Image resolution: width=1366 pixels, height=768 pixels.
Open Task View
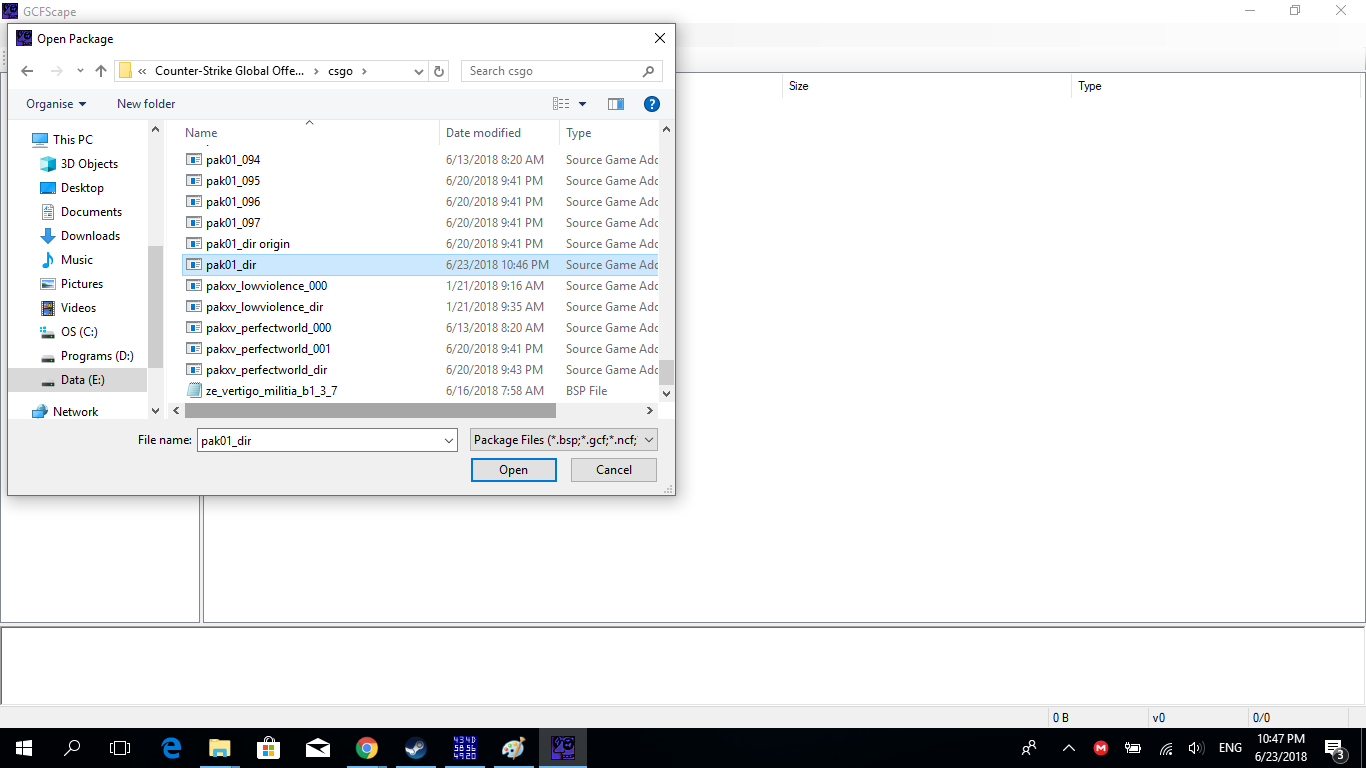click(x=120, y=748)
